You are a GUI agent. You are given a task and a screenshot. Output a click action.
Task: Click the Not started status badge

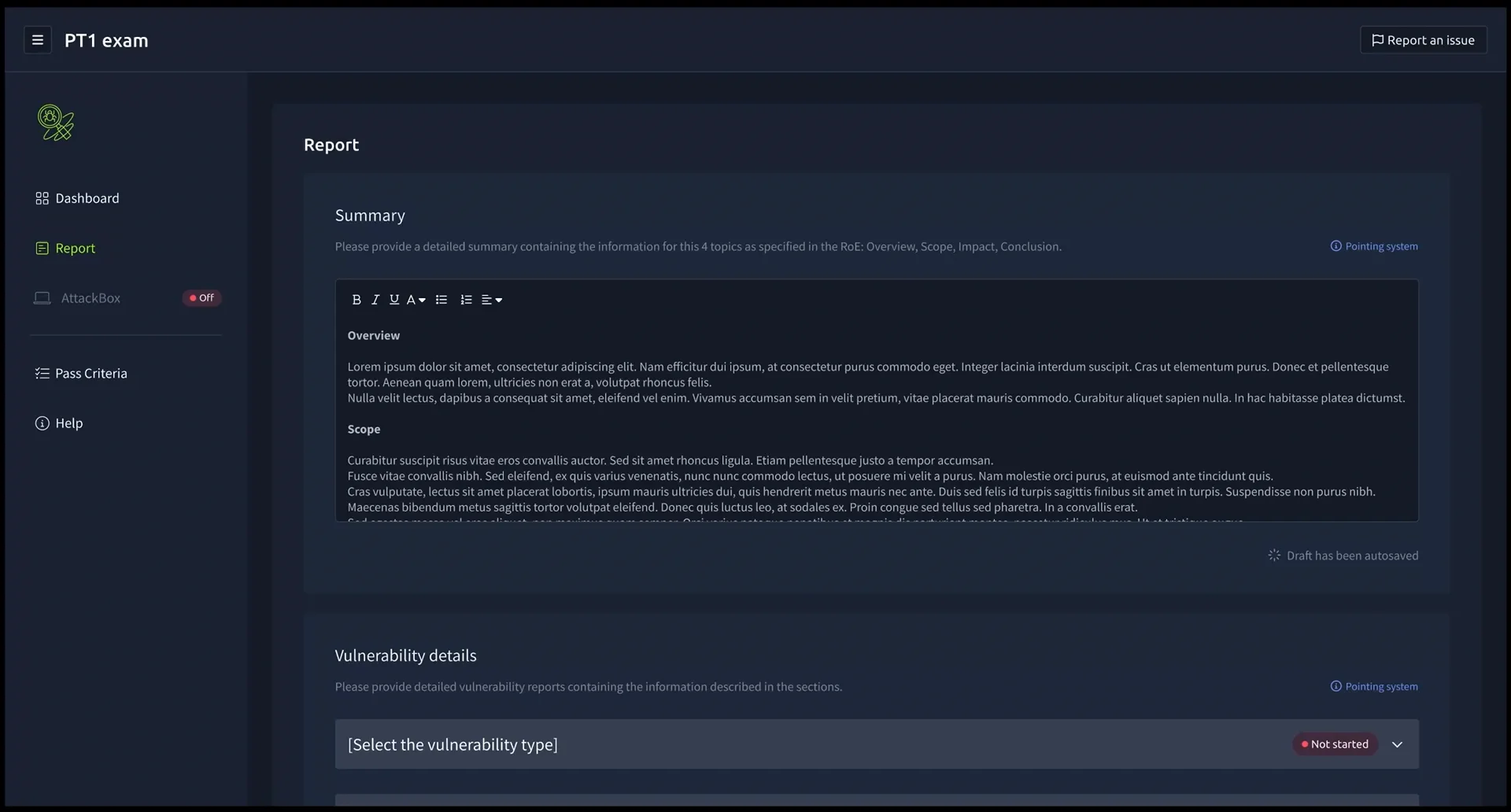pos(1335,744)
